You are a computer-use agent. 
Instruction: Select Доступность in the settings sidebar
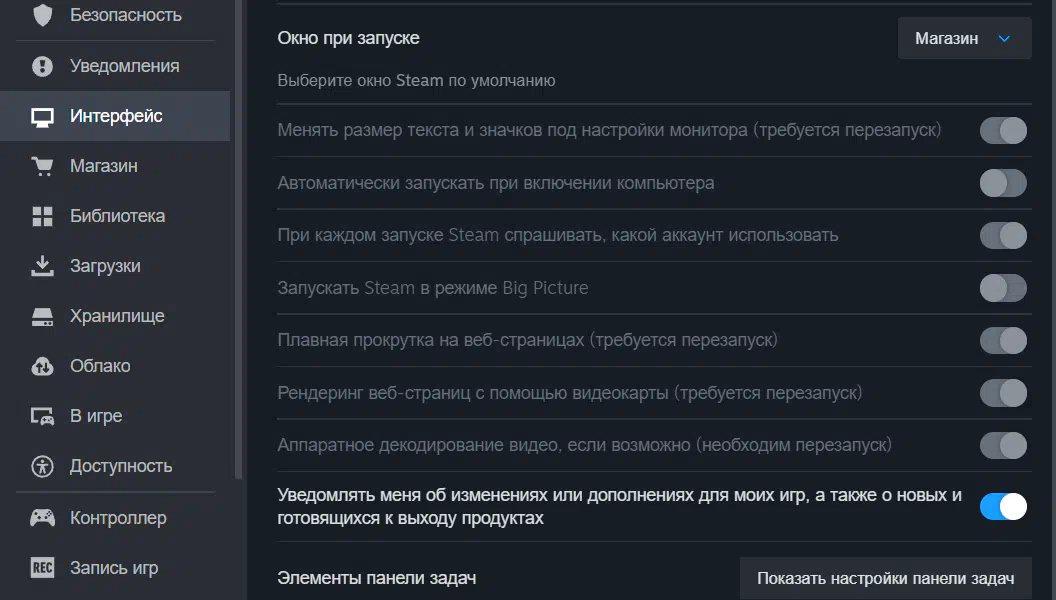(120, 466)
